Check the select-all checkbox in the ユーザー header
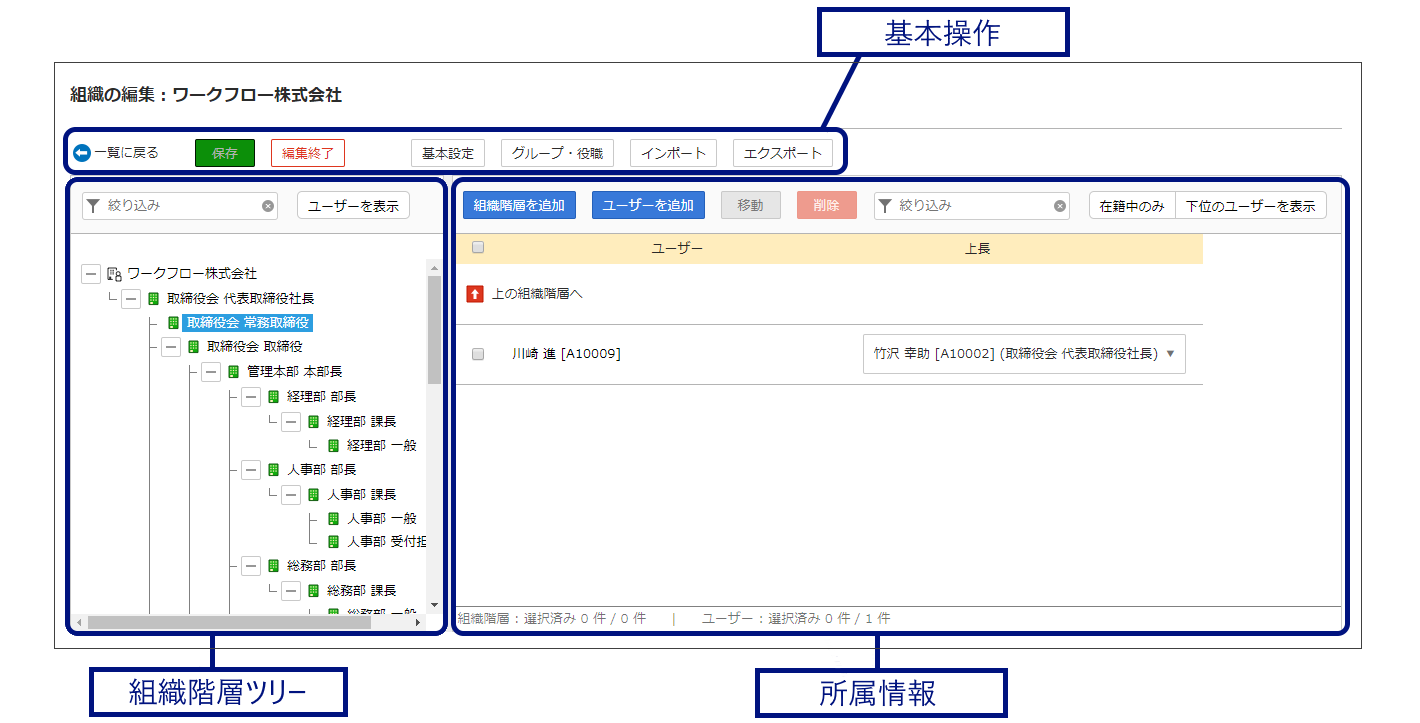This screenshot has width=1420, height=723. (x=478, y=247)
